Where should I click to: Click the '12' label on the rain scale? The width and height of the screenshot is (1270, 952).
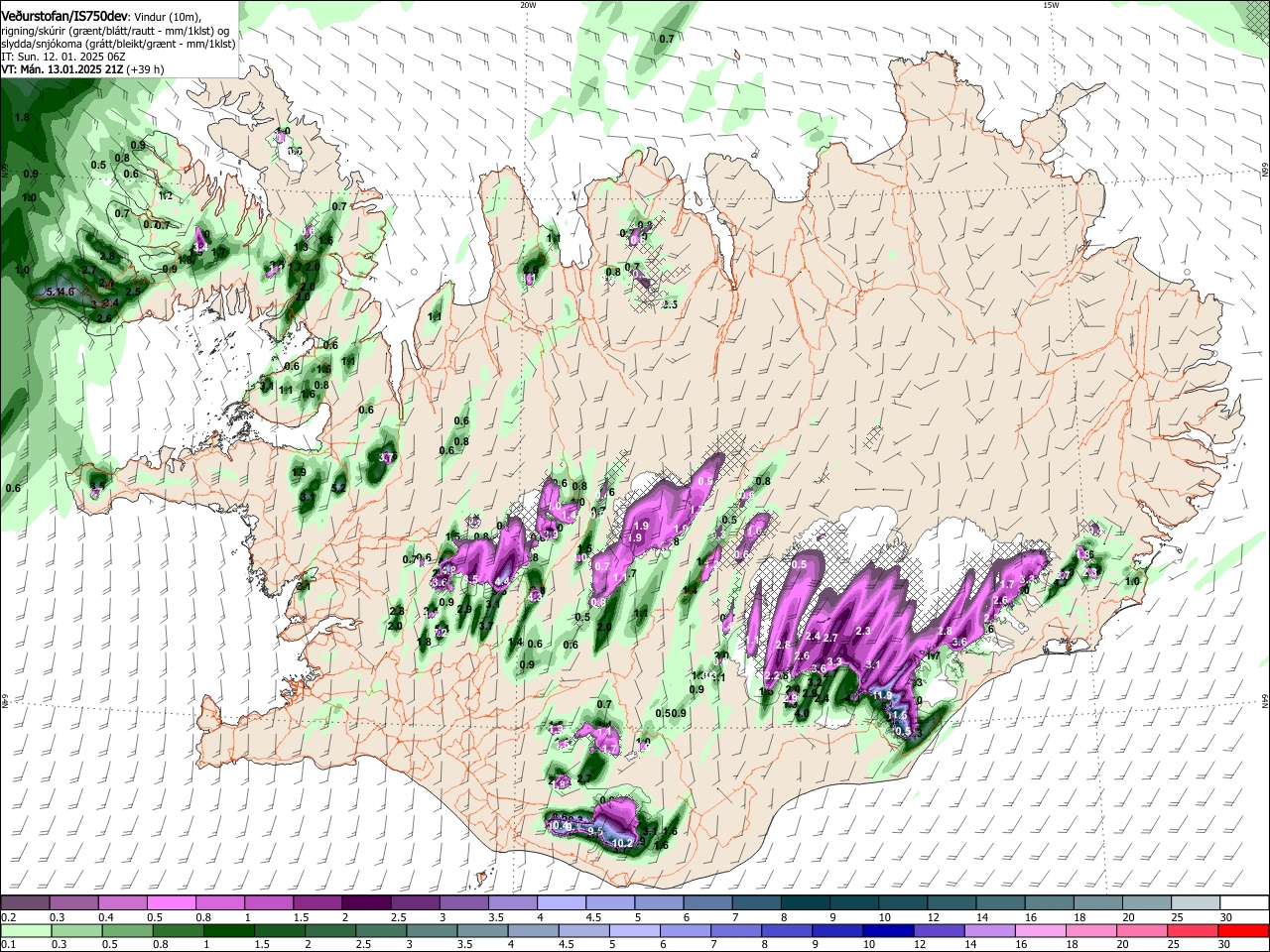[920, 945]
